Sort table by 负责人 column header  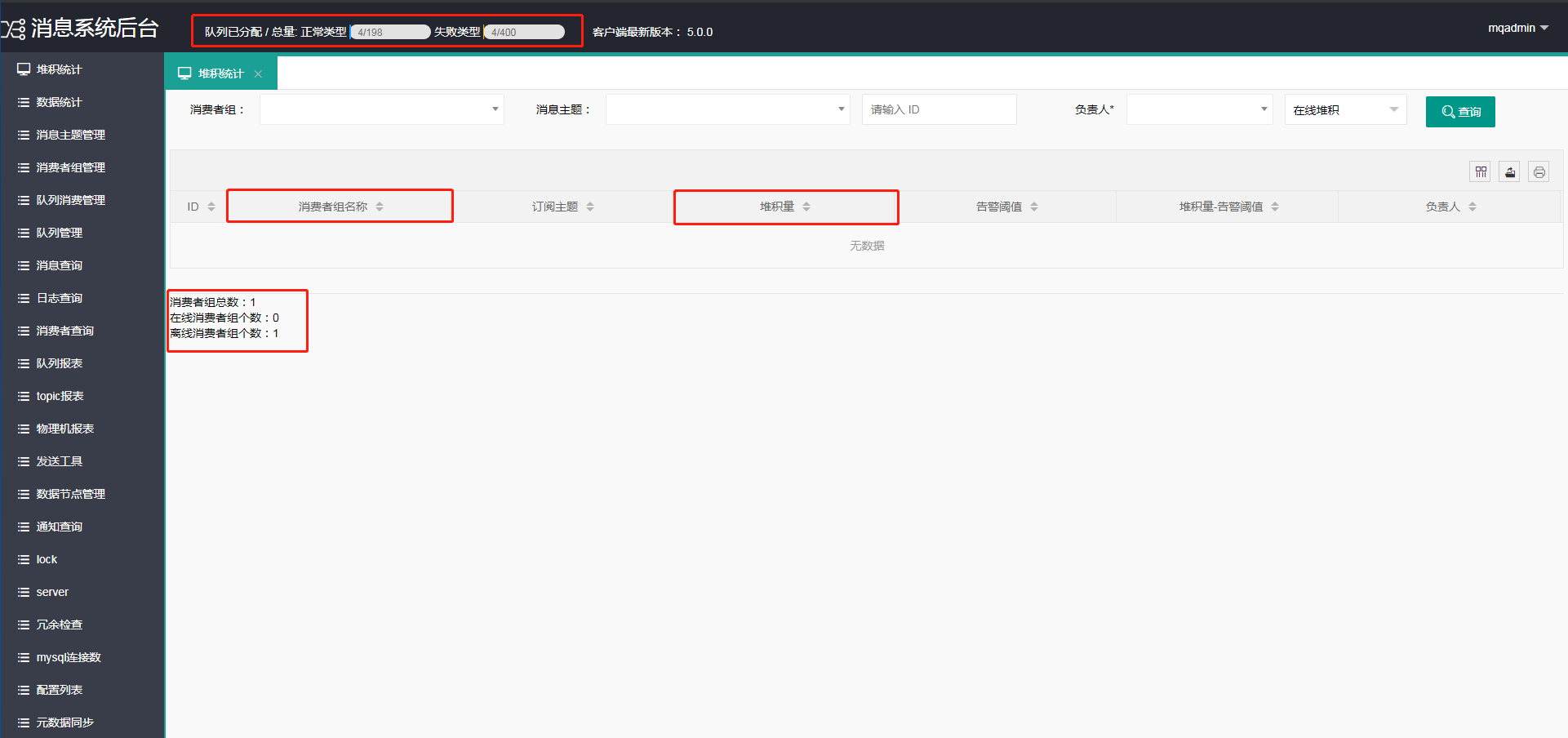click(x=1472, y=207)
